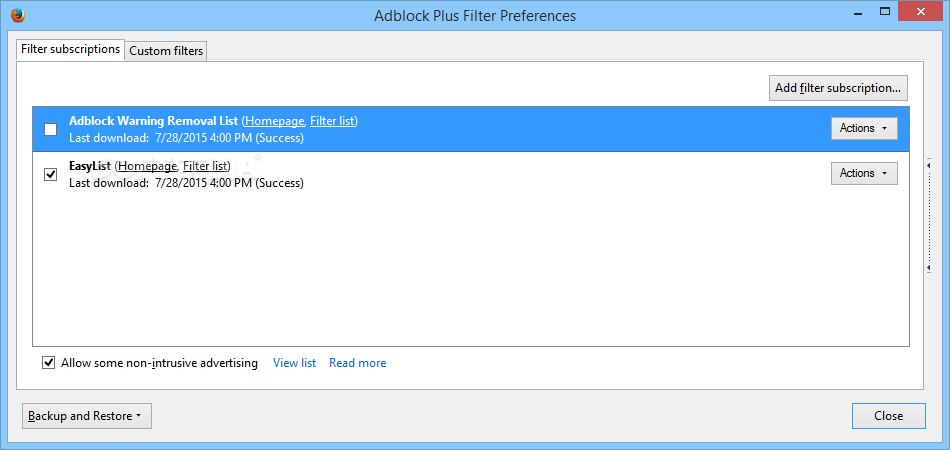950x450 pixels.
Task: Uncheck the EasyList subscription checkbox
Action: coord(51,174)
